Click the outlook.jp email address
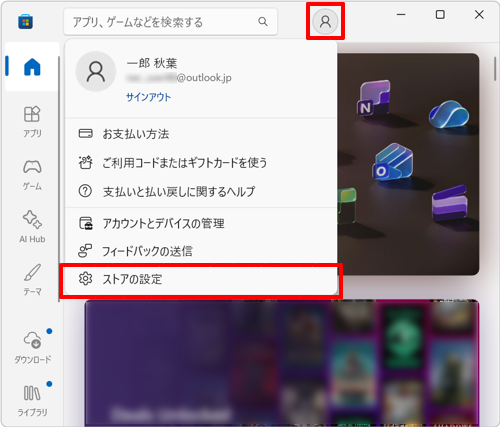The width and height of the screenshot is (500, 427). point(179,78)
